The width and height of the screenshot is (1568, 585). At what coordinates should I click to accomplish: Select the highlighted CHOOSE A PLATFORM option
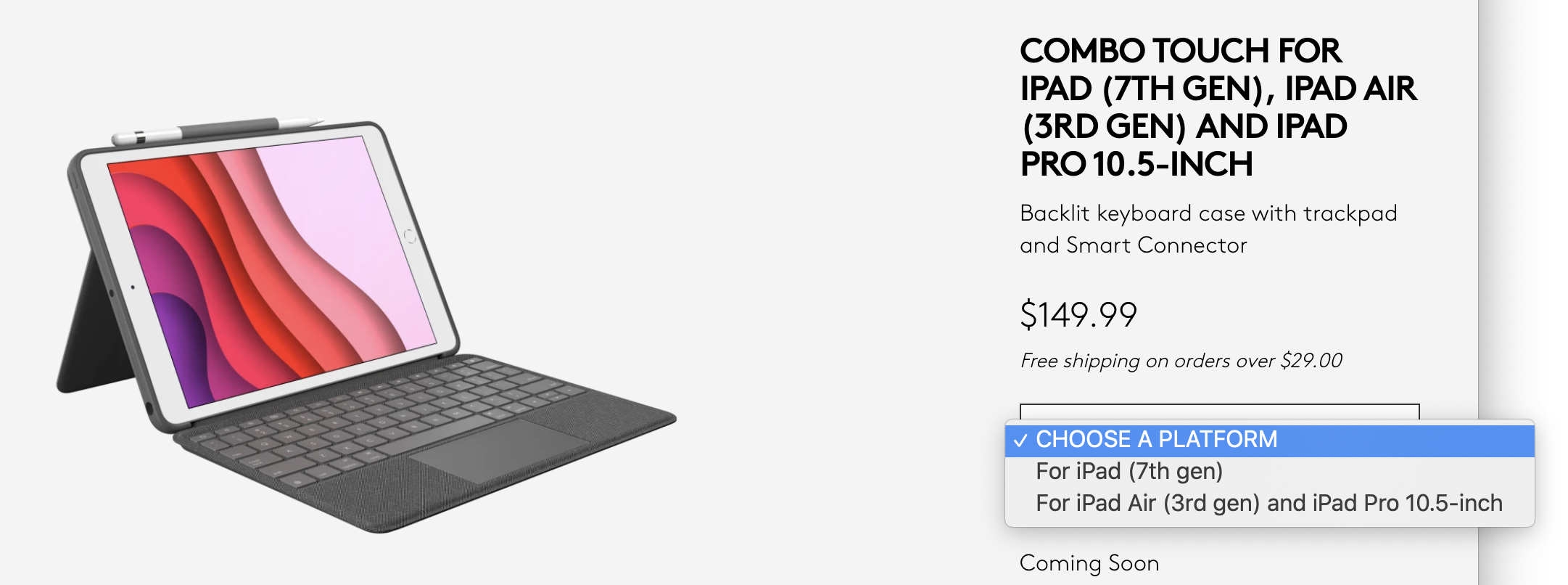[1156, 439]
